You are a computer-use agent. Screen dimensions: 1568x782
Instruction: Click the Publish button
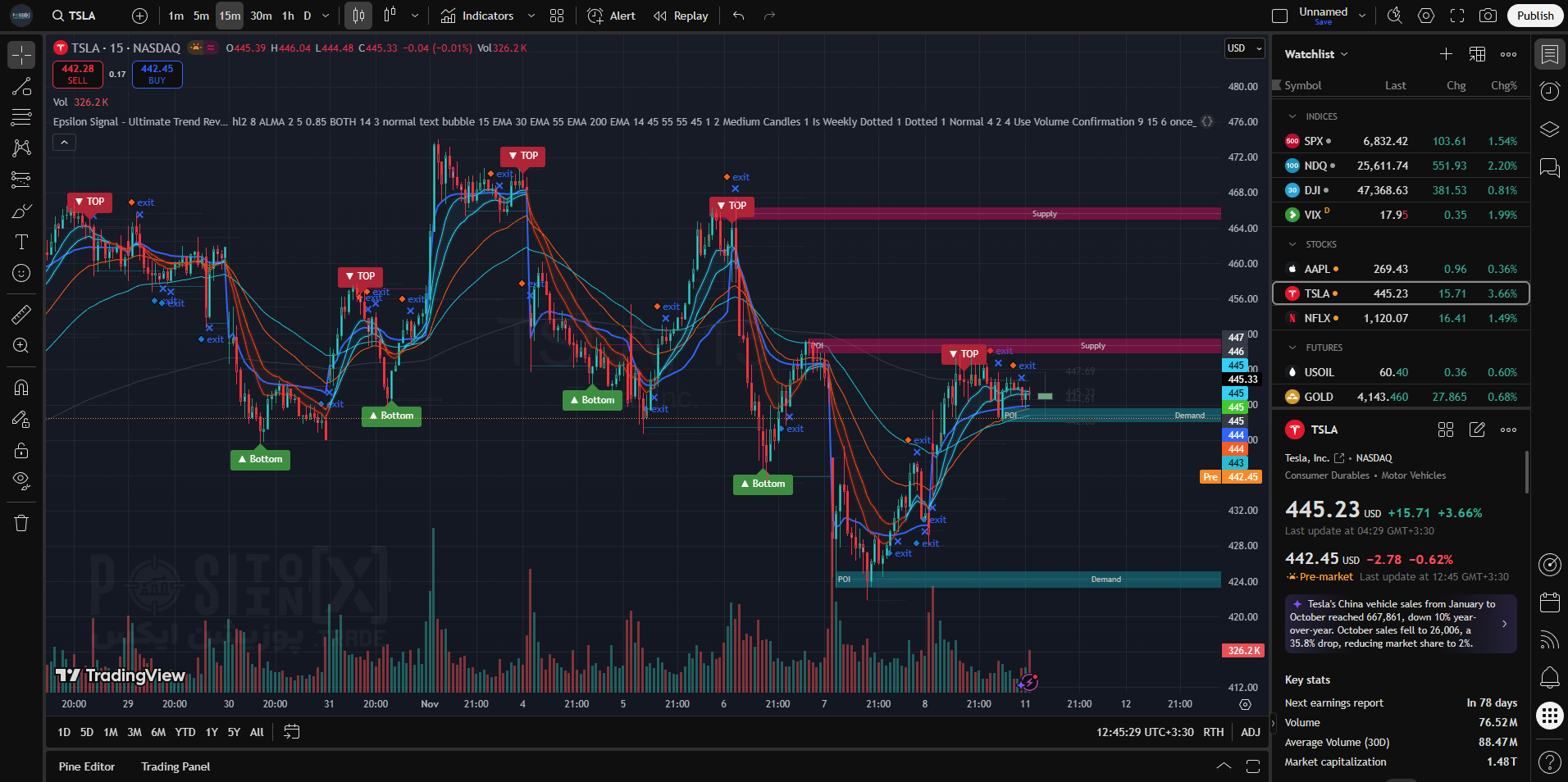tap(1534, 16)
